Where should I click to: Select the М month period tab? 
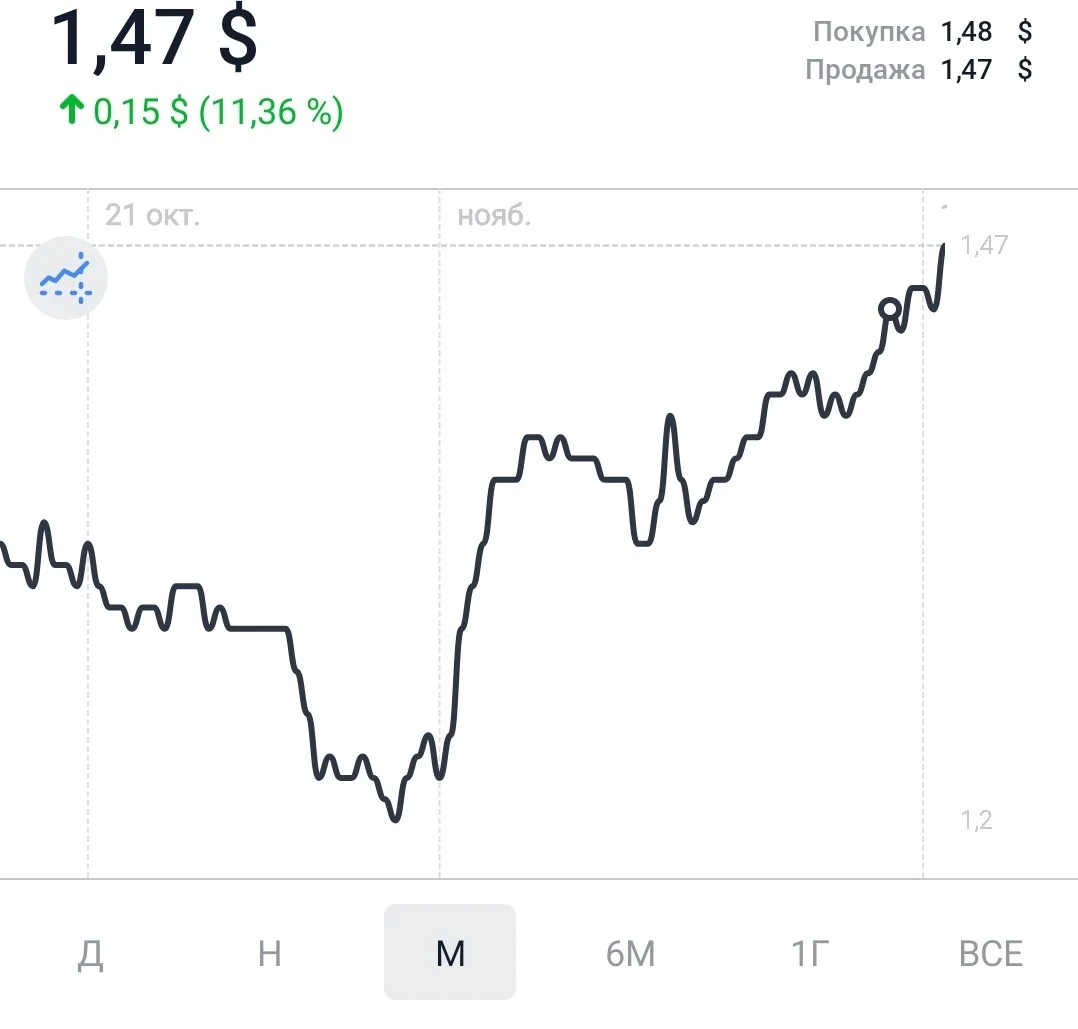coord(450,952)
